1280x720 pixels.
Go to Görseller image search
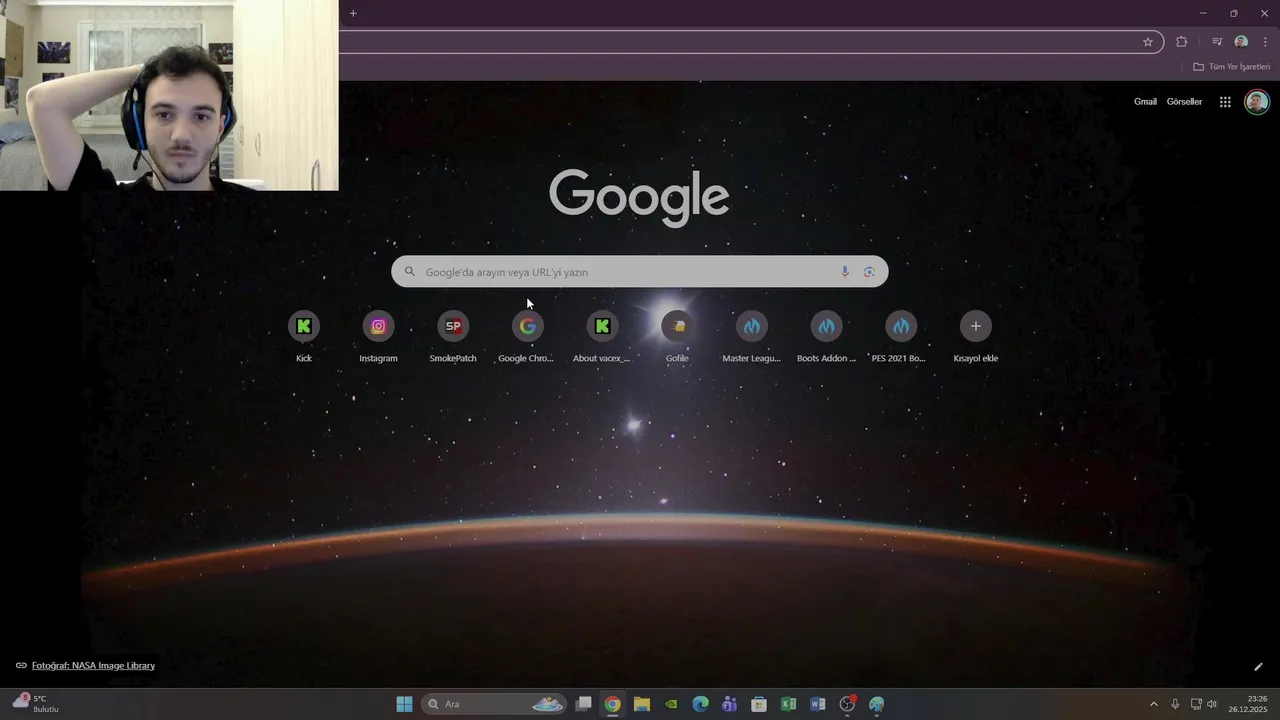click(x=1184, y=102)
